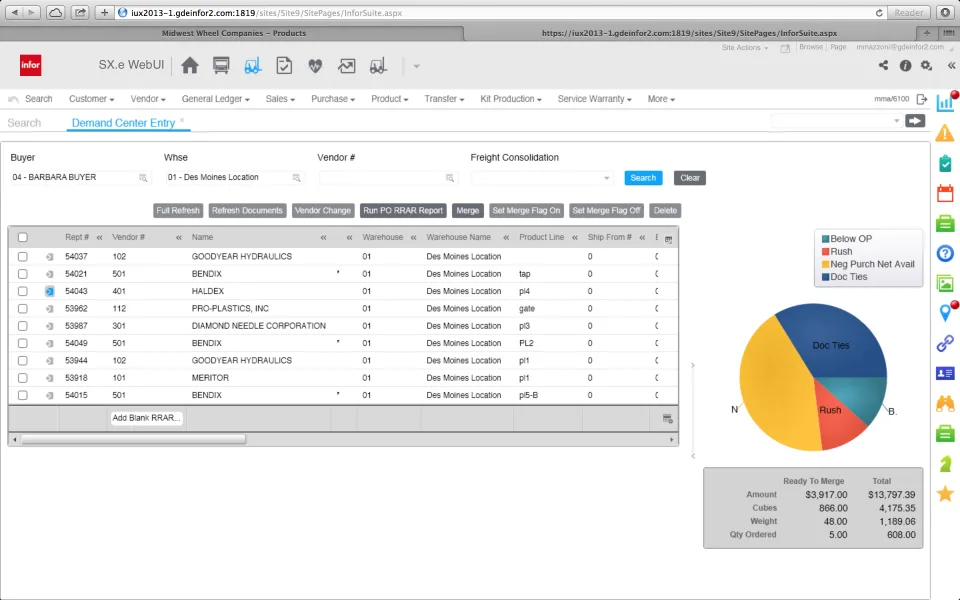Open the map pin location icon
This screenshot has height=600, width=960.
pyautogui.click(x=945, y=312)
